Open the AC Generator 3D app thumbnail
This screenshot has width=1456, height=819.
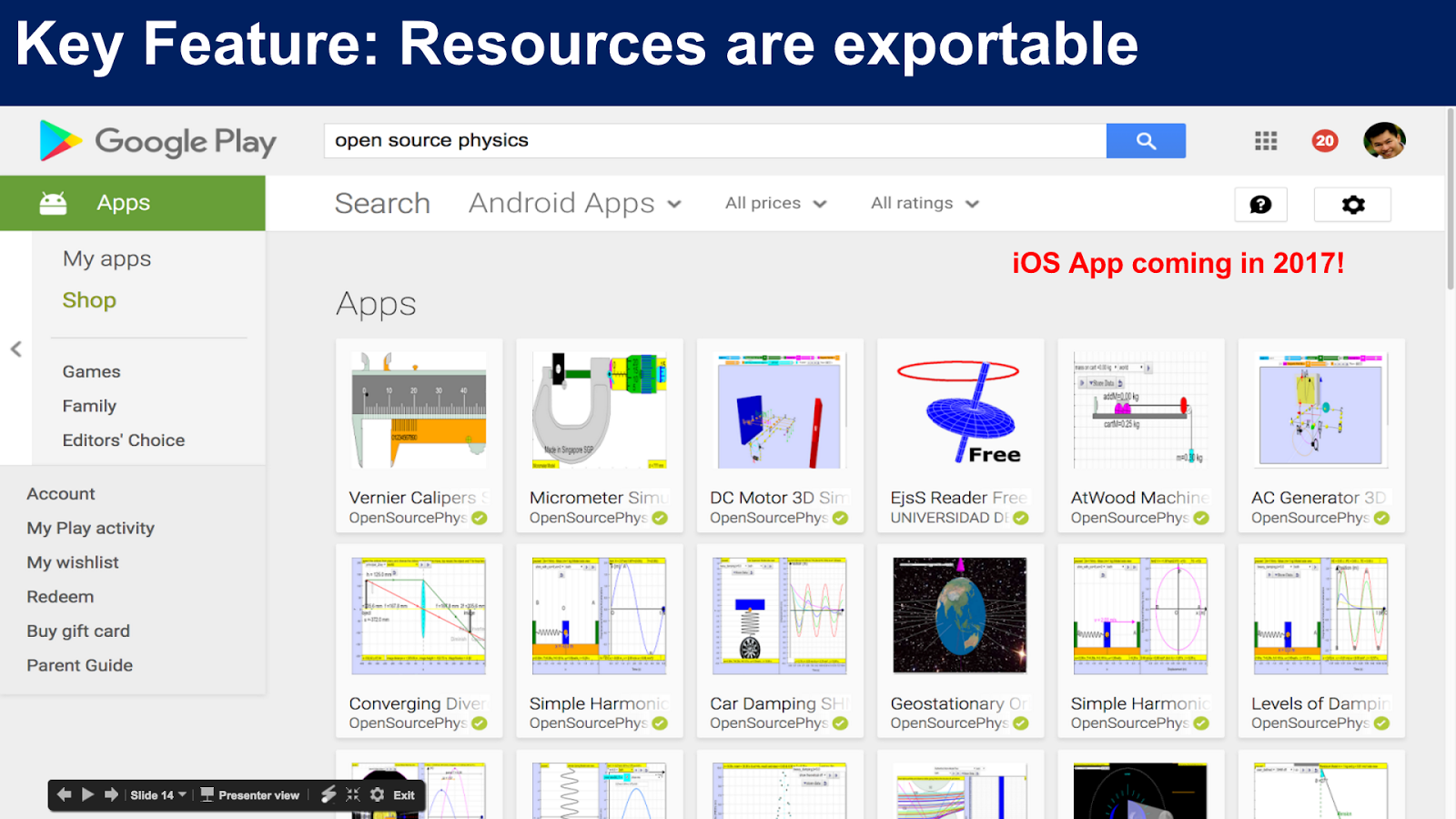click(1321, 410)
